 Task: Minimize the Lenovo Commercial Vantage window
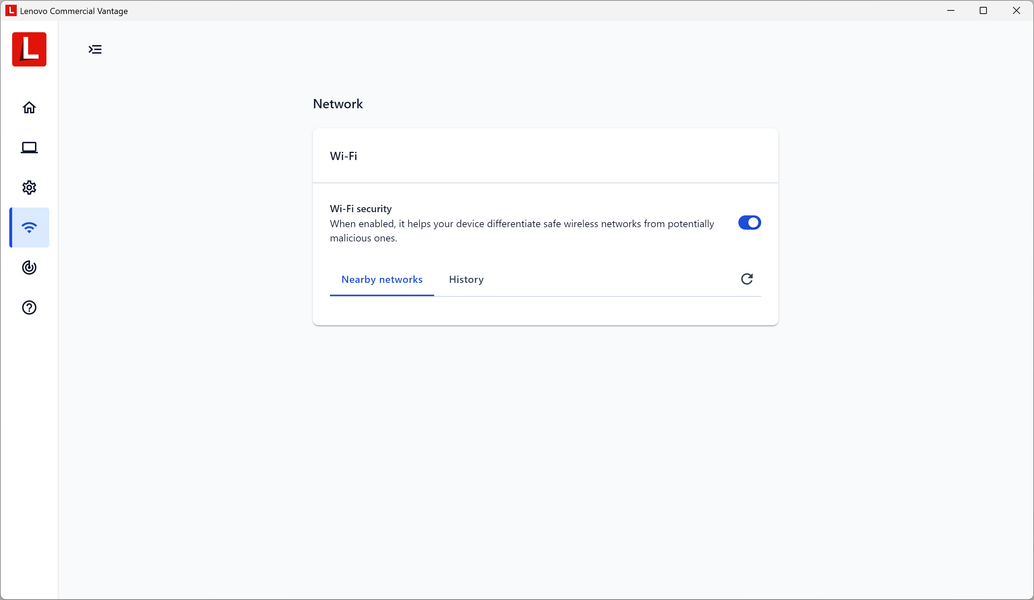[950, 11]
